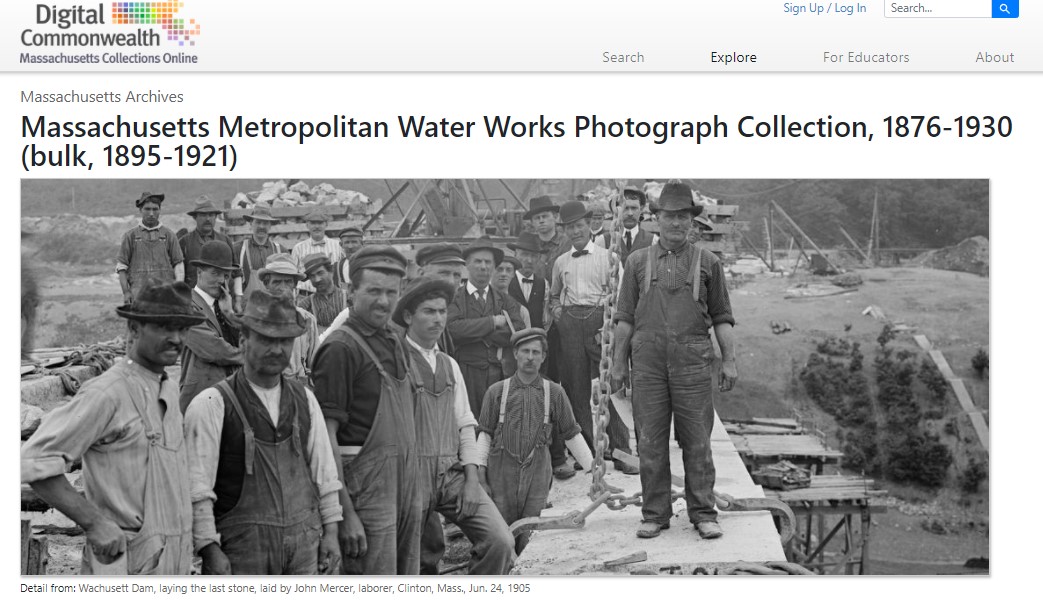Open the Wachusett Dam workers photograph
This screenshot has width=1043, height=600.
[505, 376]
